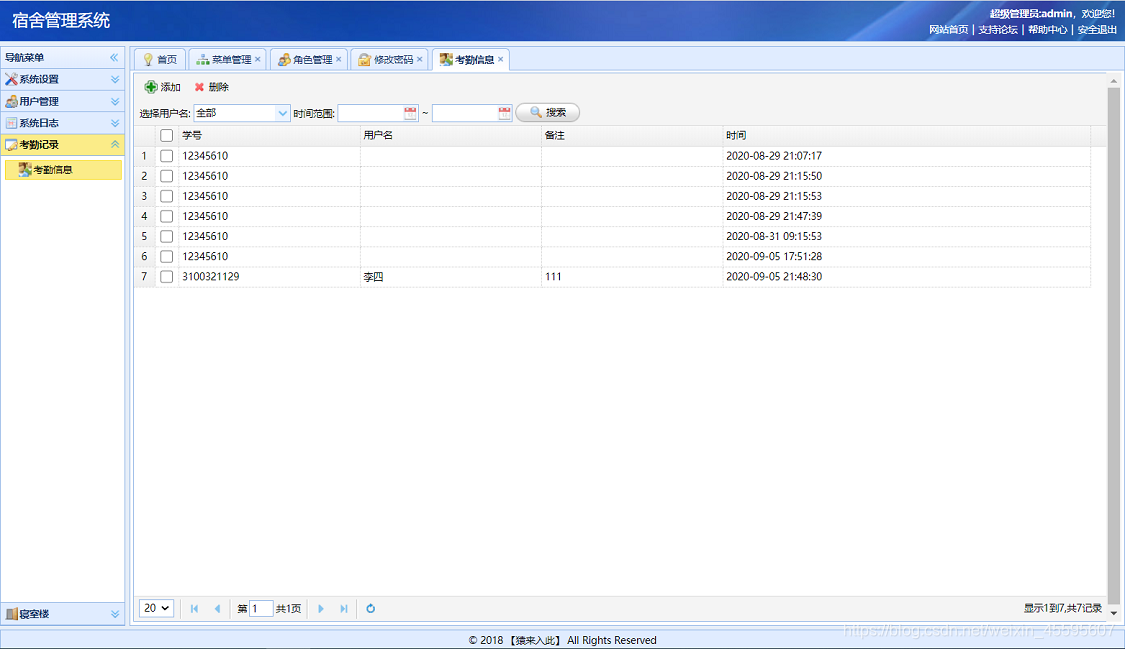
Task: Open page size dropdown showing 20
Action: [x=156, y=608]
